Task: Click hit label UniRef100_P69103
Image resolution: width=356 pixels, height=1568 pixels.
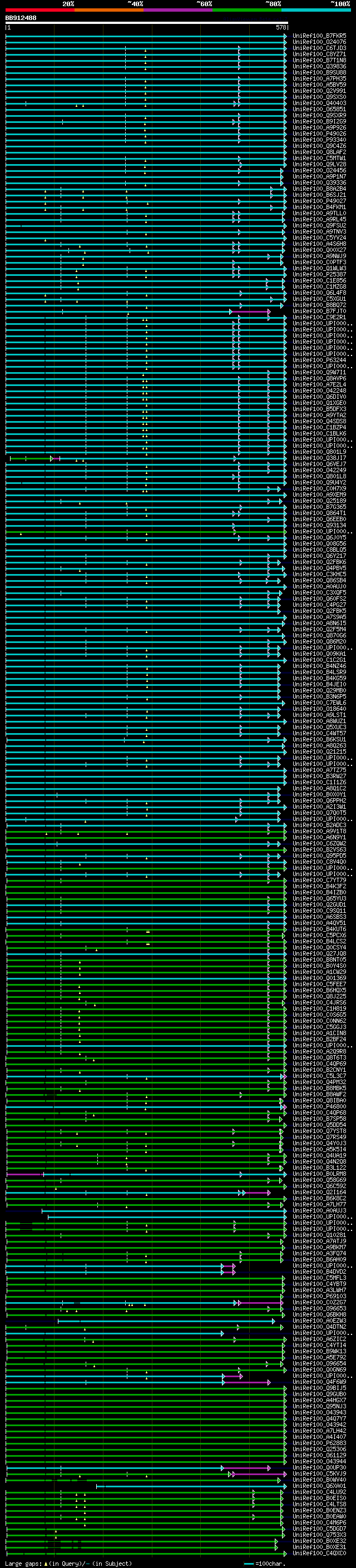Action: [319, 1296]
